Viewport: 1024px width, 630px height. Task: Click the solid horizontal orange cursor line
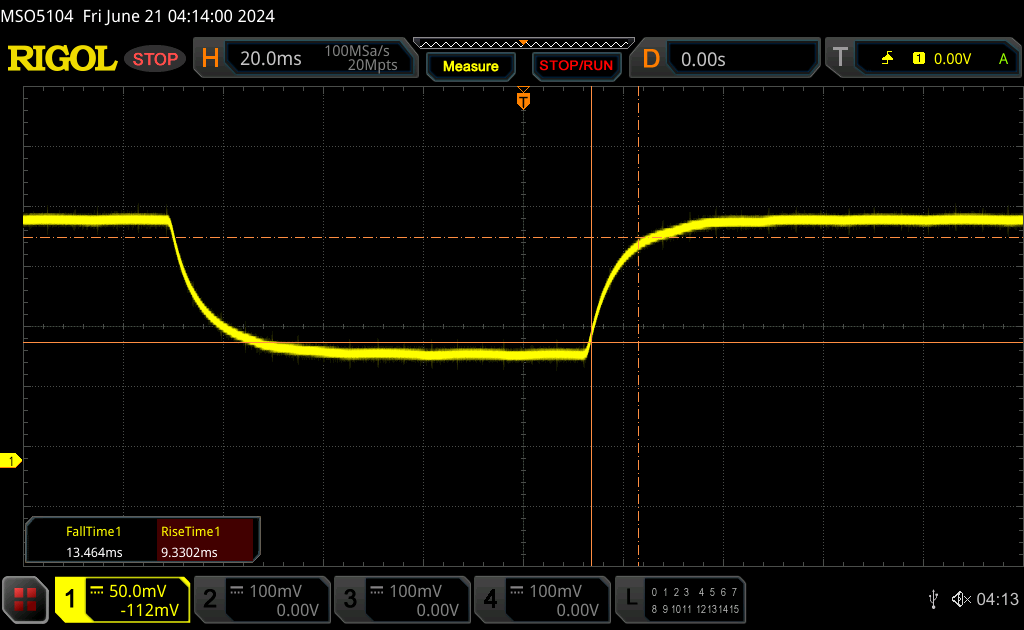tap(522, 342)
